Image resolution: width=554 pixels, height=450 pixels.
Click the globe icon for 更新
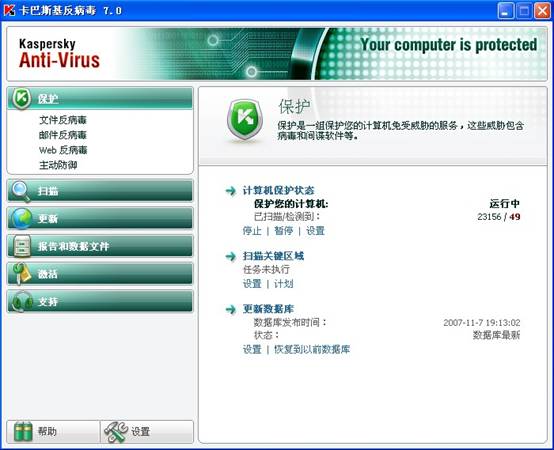coord(22,219)
